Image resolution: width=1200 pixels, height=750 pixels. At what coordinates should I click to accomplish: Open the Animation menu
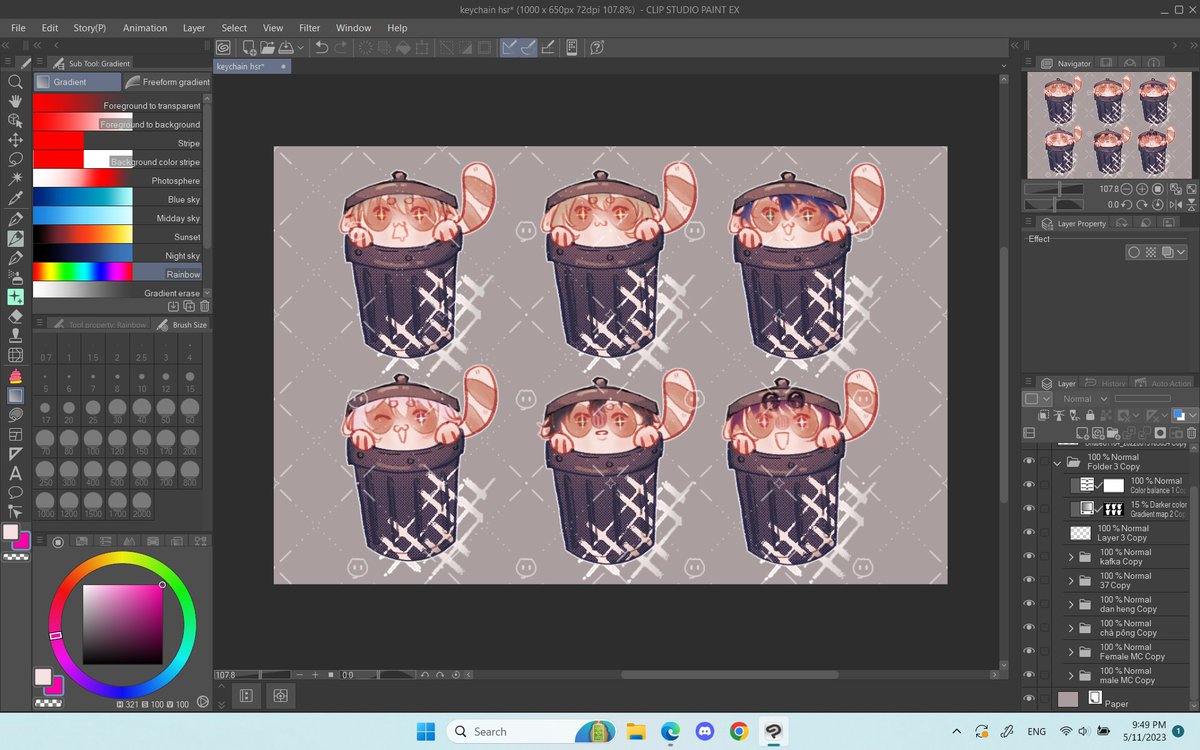pos(145,28)
